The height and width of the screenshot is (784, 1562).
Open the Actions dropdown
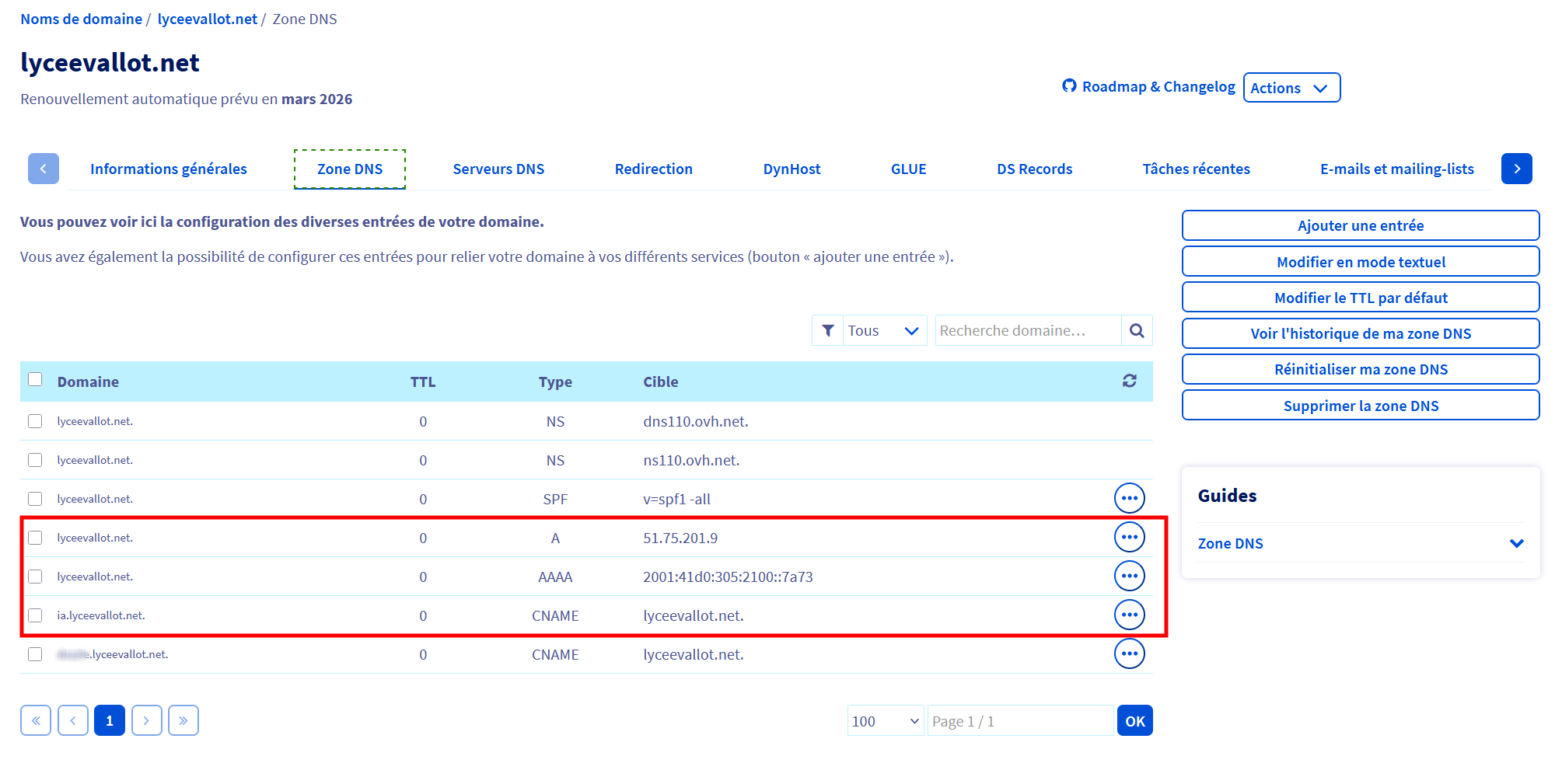(x=1291, y=88)
